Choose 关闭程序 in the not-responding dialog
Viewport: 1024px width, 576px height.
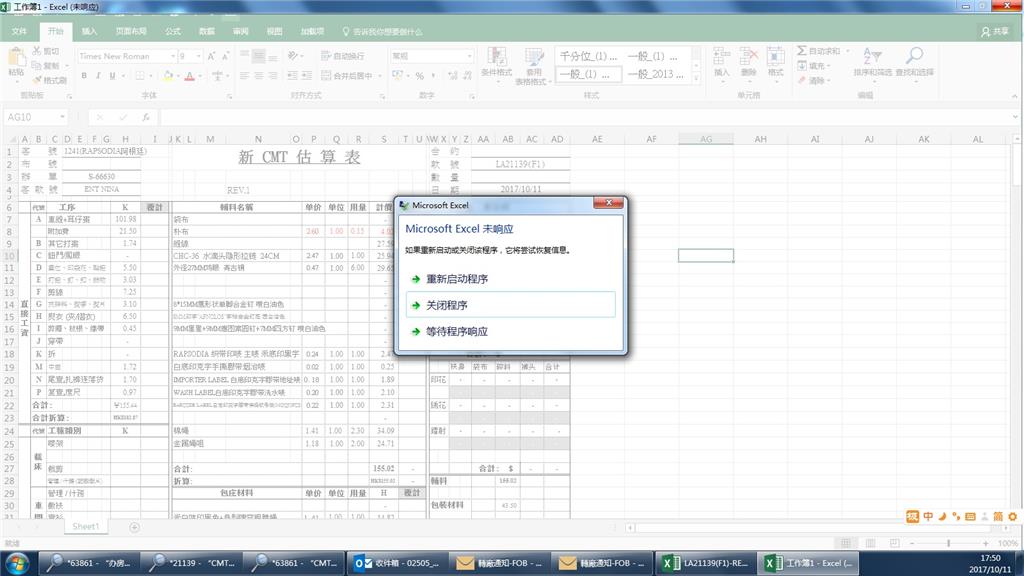(510, 305)
